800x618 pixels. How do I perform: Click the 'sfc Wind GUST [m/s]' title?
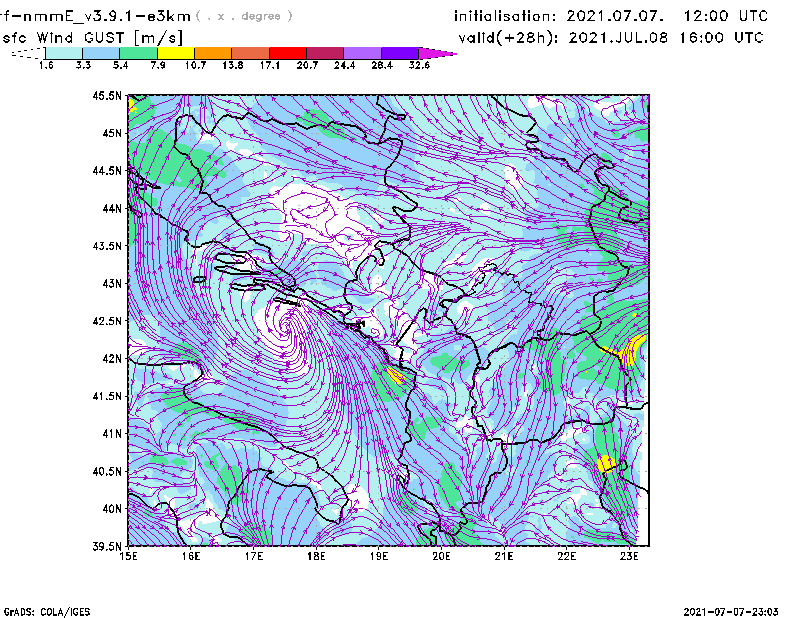(92, 38)
